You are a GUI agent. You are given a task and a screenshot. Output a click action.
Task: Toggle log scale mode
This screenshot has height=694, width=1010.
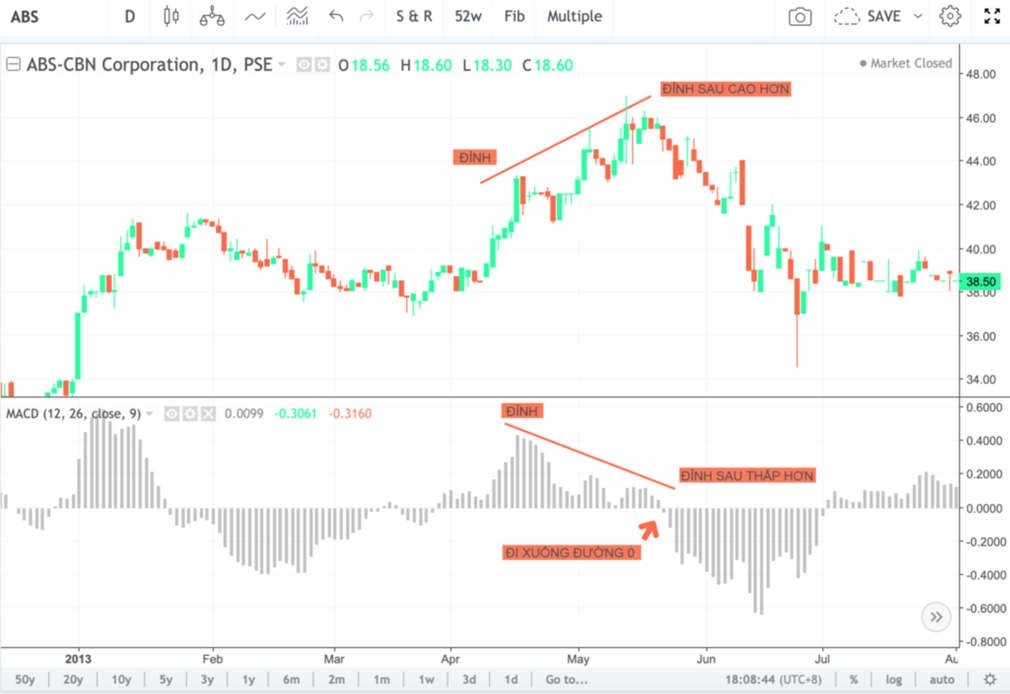pyautogui.click(x=892, y=680)
